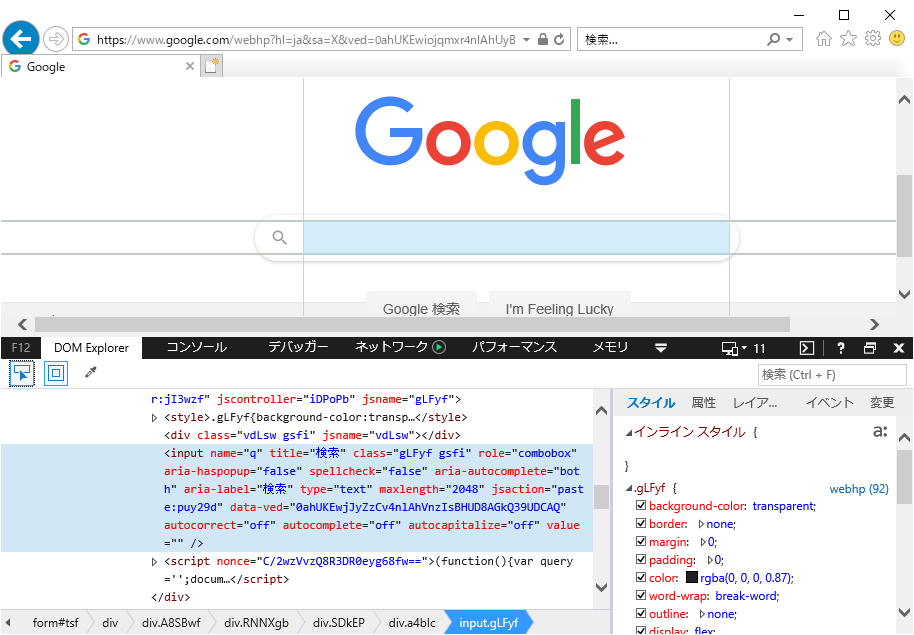The image size is (914, 635).
Task: Click the F12 button
Action: [x=21, y=348]
